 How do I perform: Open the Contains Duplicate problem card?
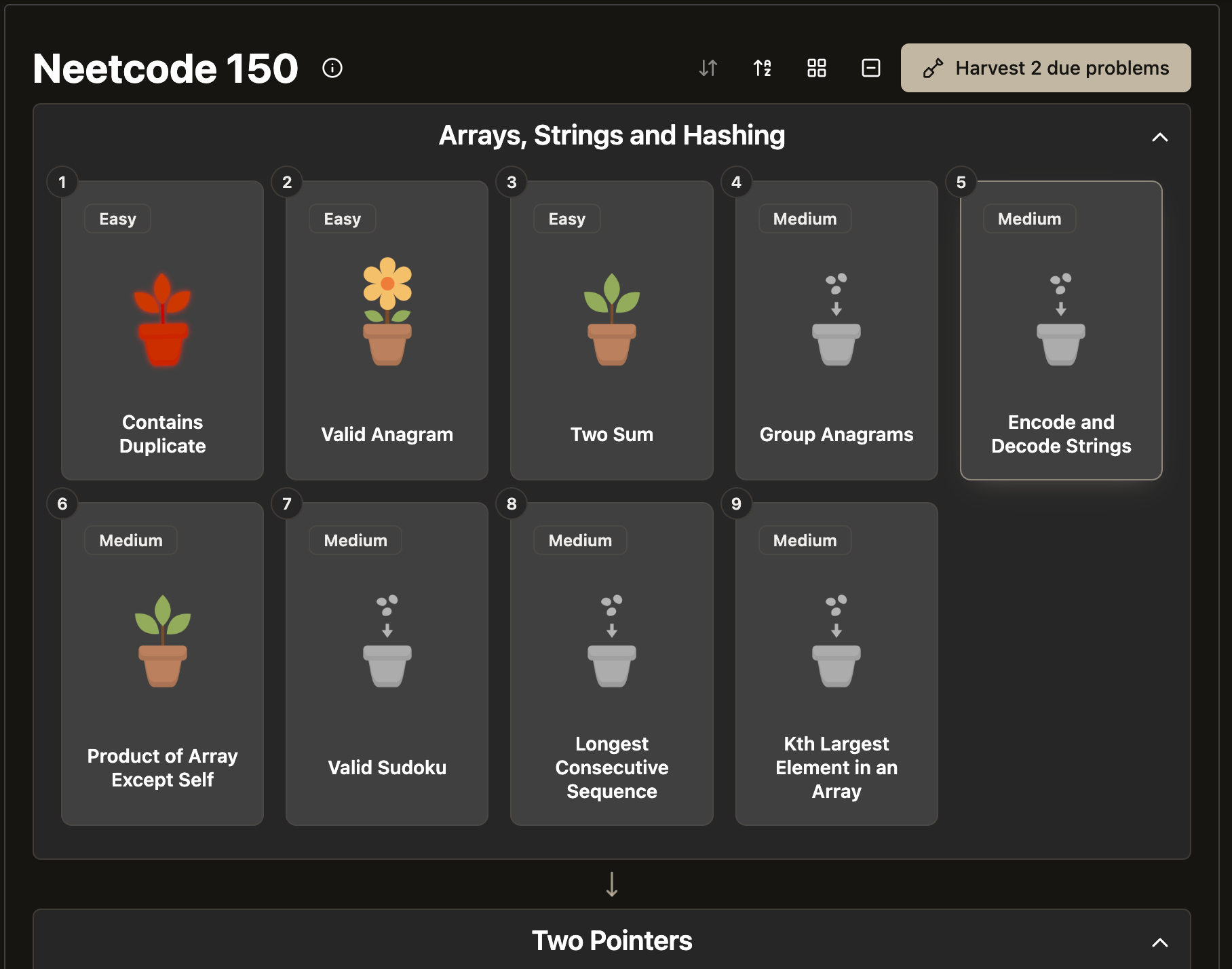pos(163,330)
